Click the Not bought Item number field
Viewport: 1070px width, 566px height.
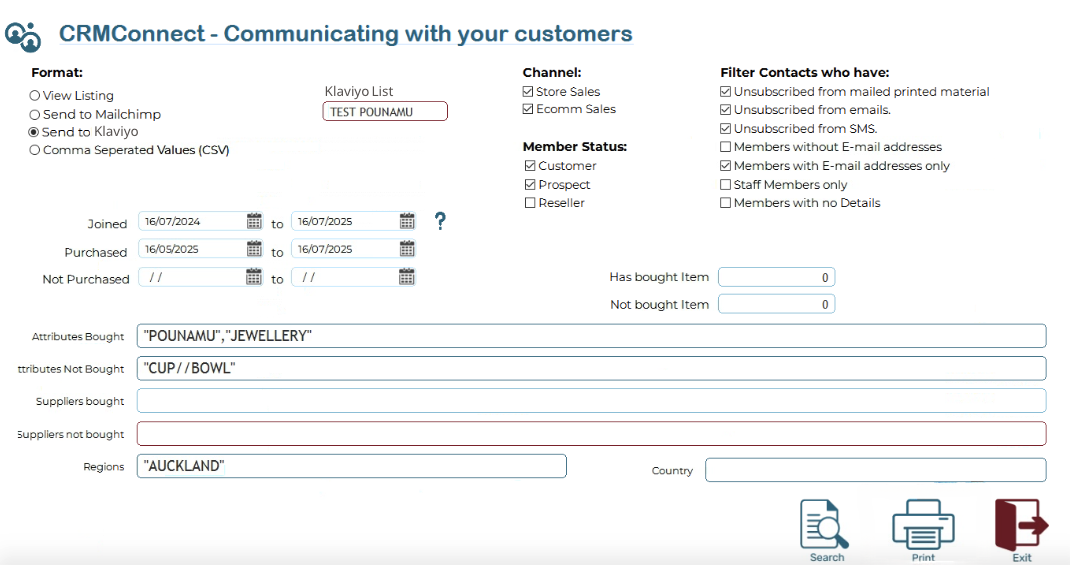click(777, 305)
